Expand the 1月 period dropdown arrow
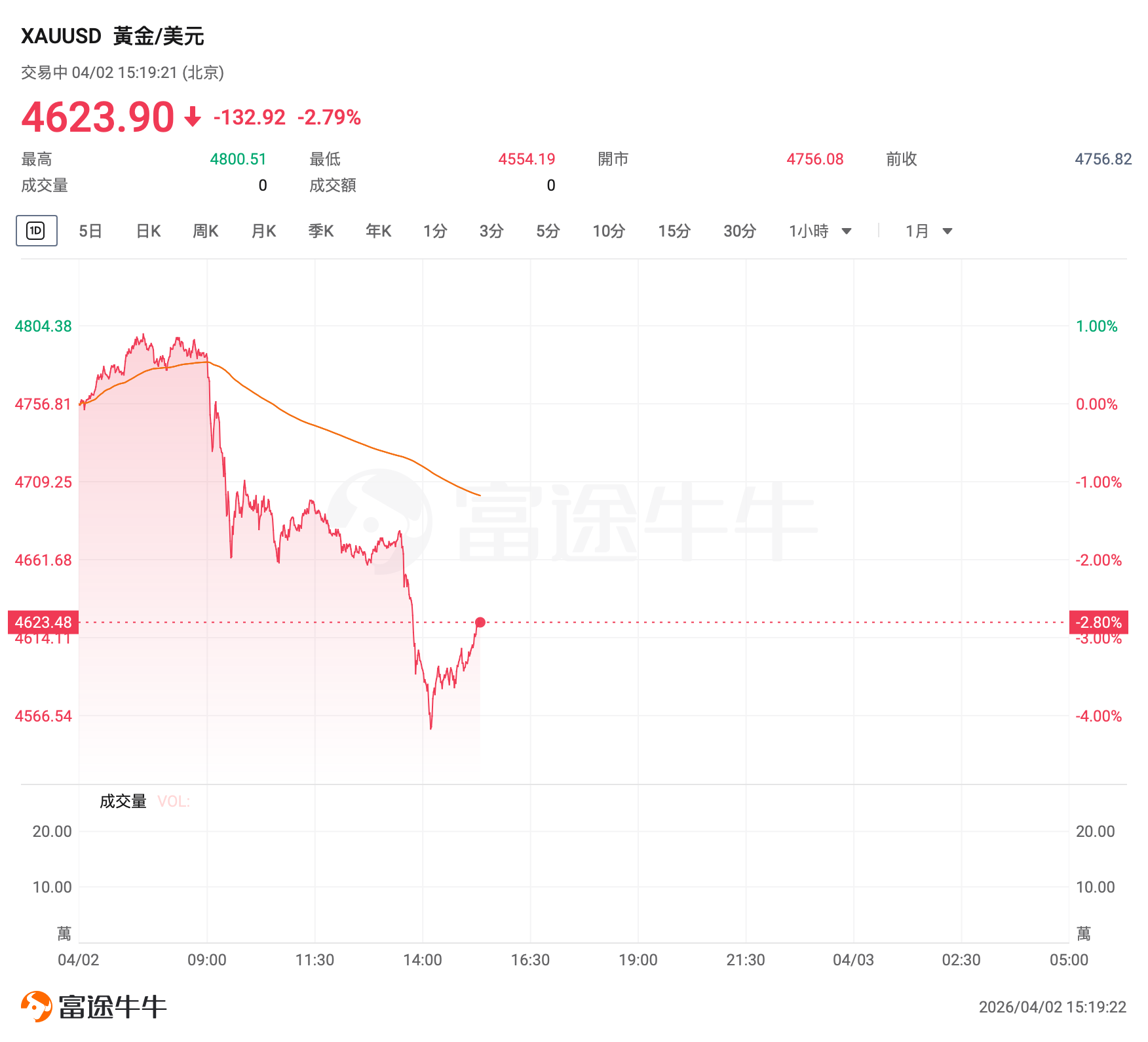This screenshot has height=1042, width=1148. (947, 231)
